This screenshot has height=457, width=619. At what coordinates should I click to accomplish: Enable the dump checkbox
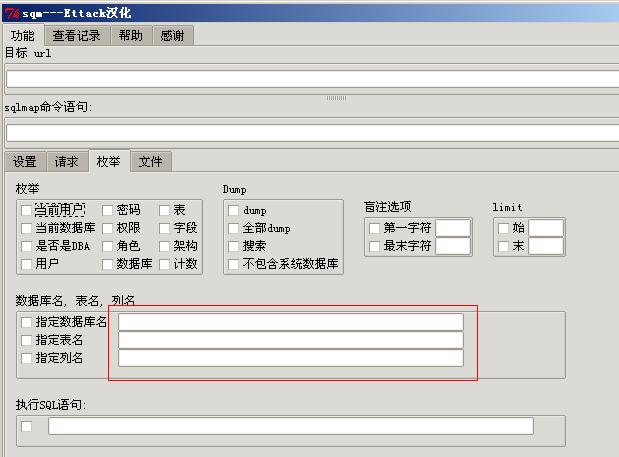(233, 210)
